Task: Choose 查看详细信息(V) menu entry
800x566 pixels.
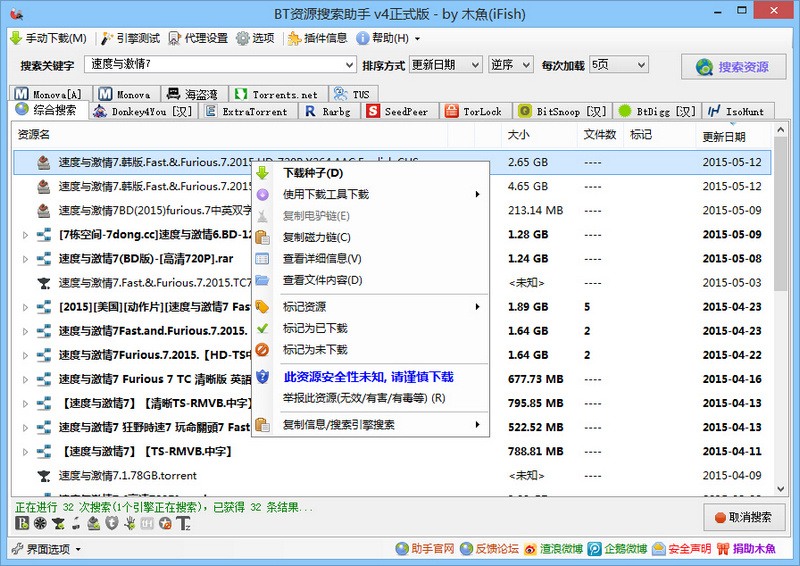Action: tap(370, 259)
